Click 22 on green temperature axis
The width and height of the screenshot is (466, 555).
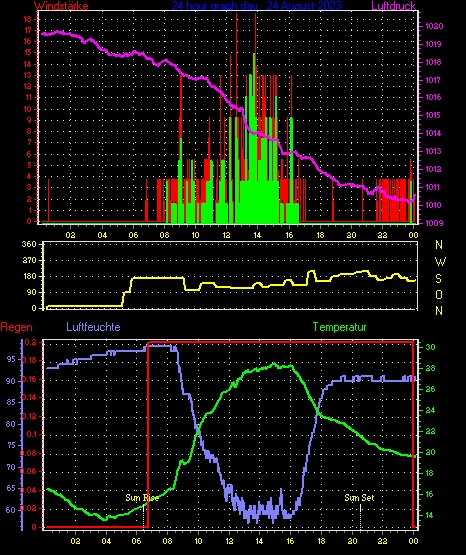[x=430, y=431]
